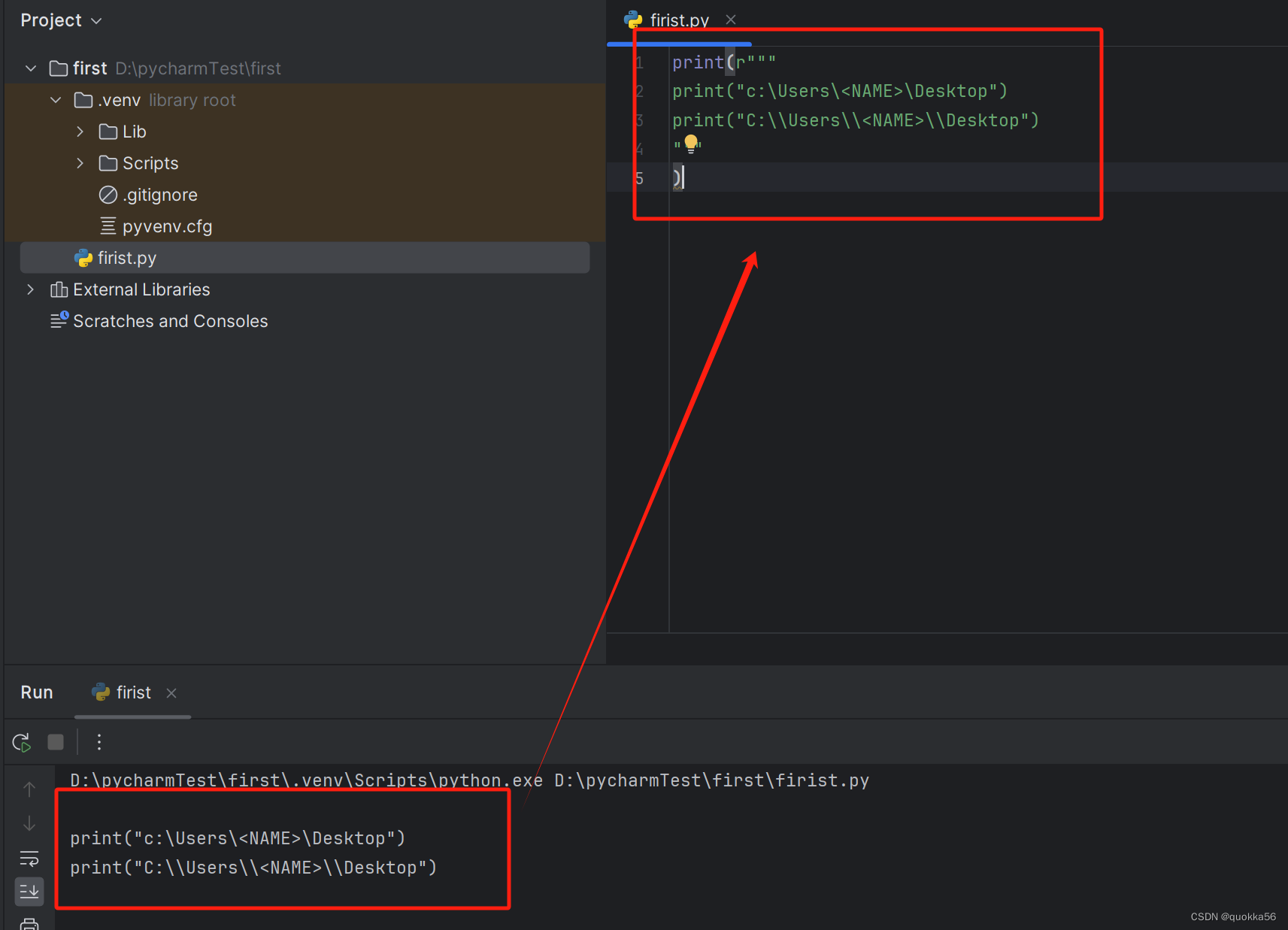Image resolution: width=1288 pixels, height=930 pixels.
Task: Click the Up the stack trace arrow
Action: pyautogui.click(x=29, y=789)
